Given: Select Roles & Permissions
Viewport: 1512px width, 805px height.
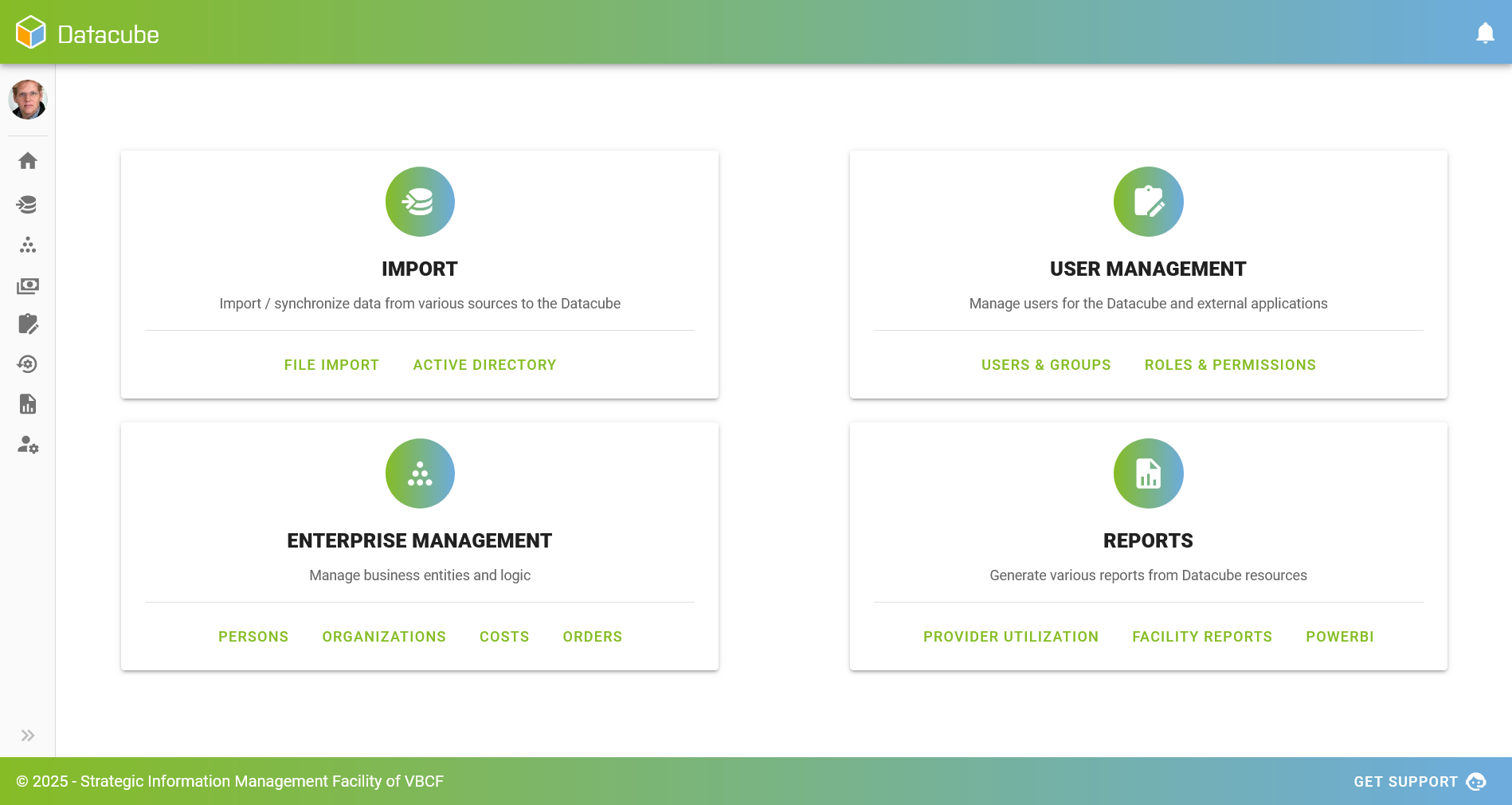Looking at the screenshot, I should (1230, 365).
